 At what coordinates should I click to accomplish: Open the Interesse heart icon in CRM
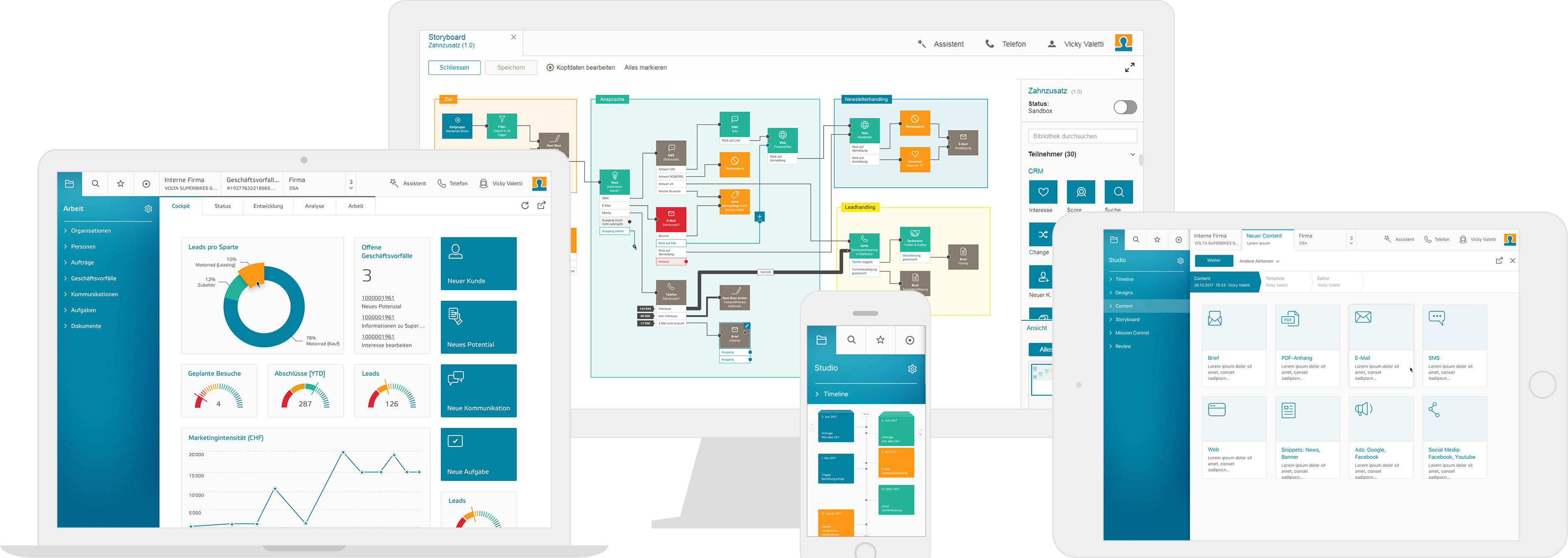pos(1043,192)
